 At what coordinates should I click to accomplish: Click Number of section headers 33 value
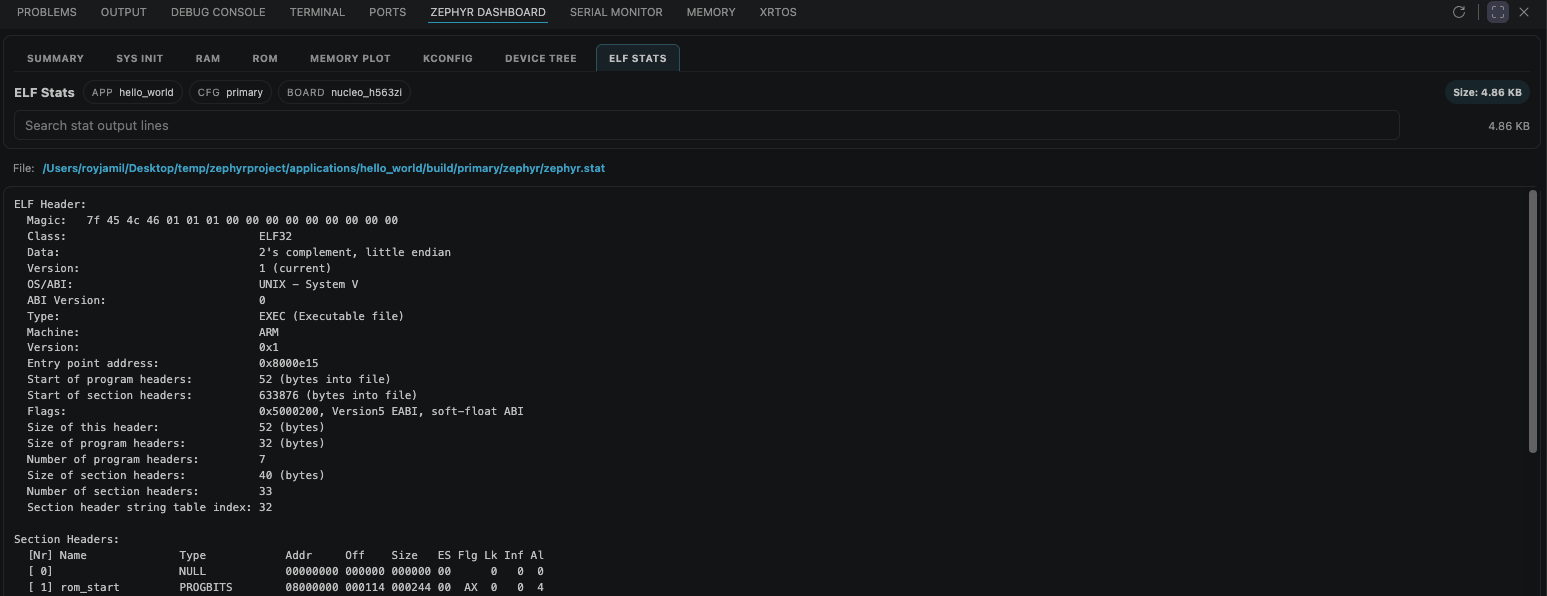265,491
